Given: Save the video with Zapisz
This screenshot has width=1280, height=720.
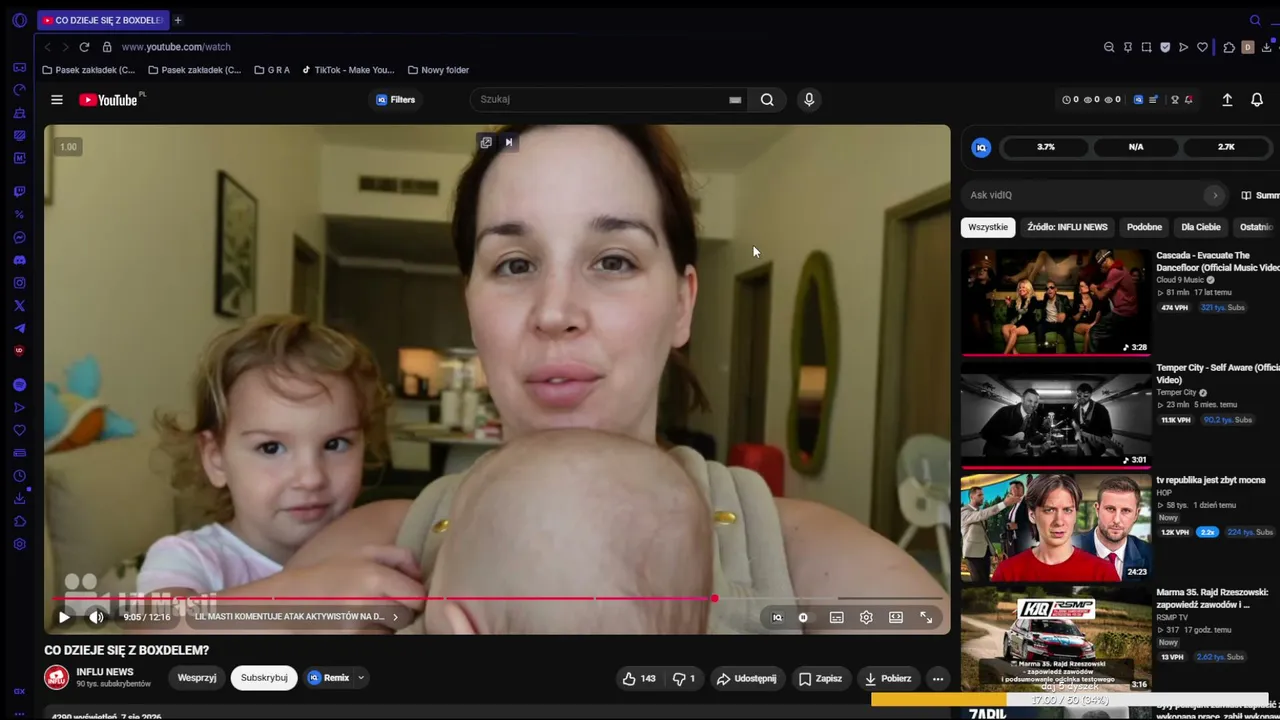Looking at the screenshot, I should [x=820, y=679].
